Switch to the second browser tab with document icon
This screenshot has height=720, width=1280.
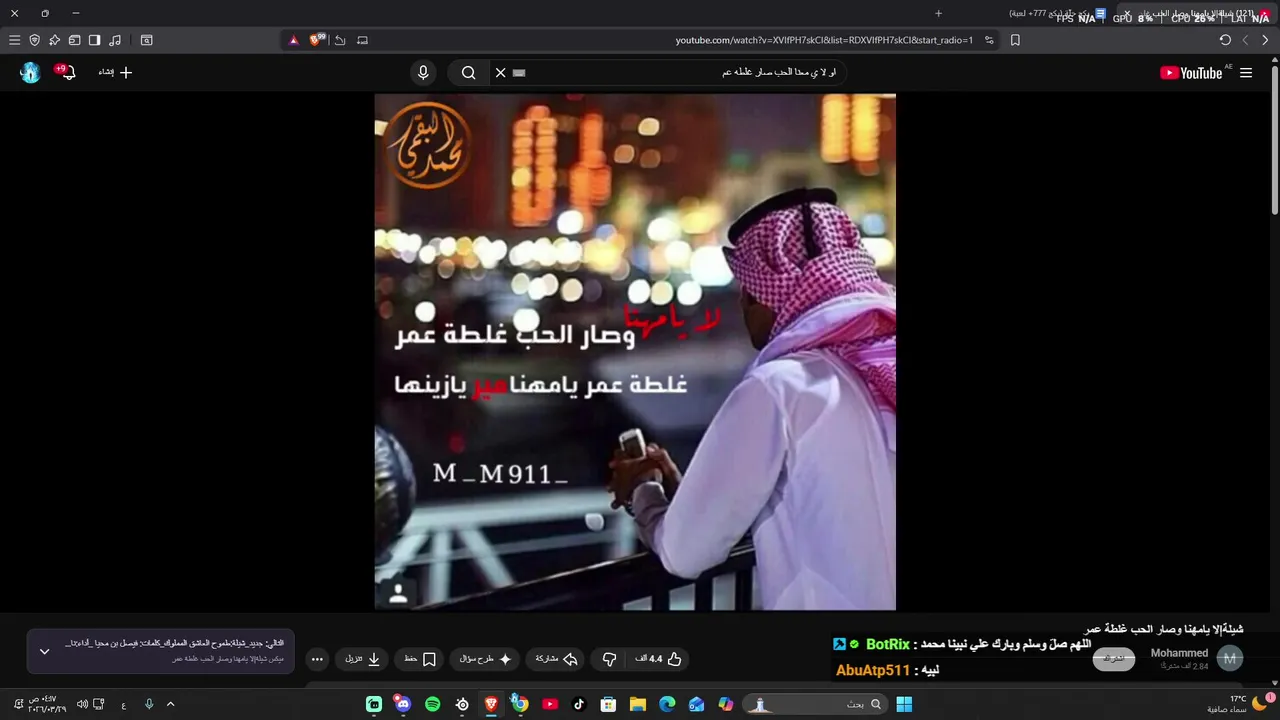click(1055, 14)
